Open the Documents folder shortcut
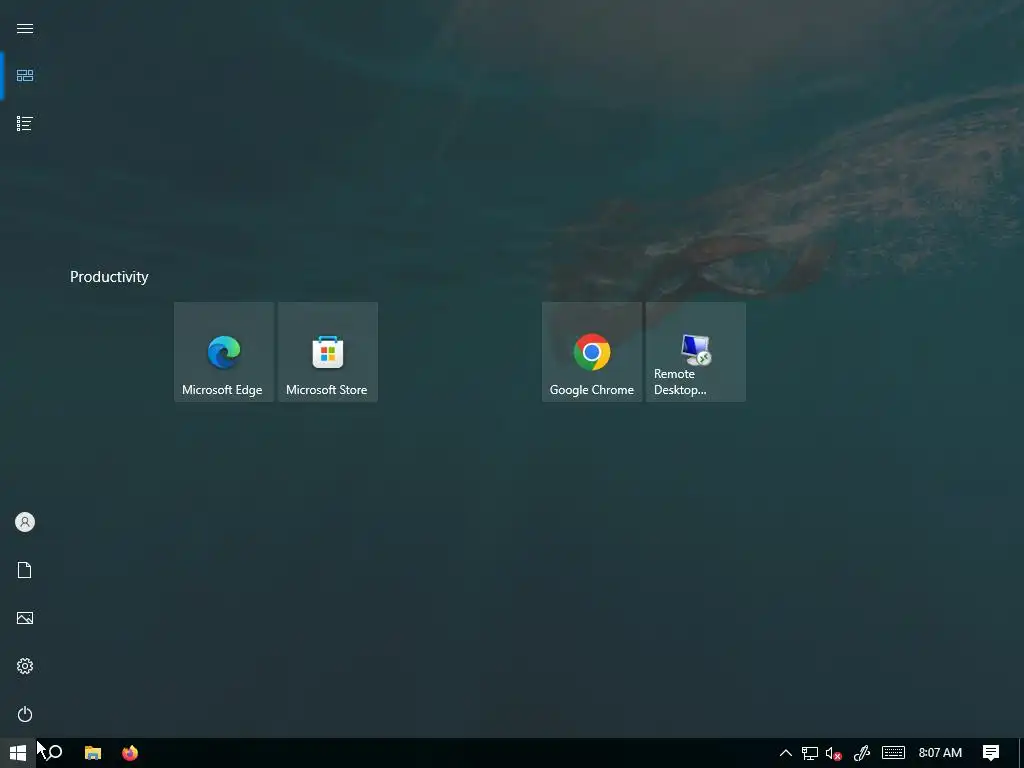Screen dimensions: 1024x768 point(25,570)
